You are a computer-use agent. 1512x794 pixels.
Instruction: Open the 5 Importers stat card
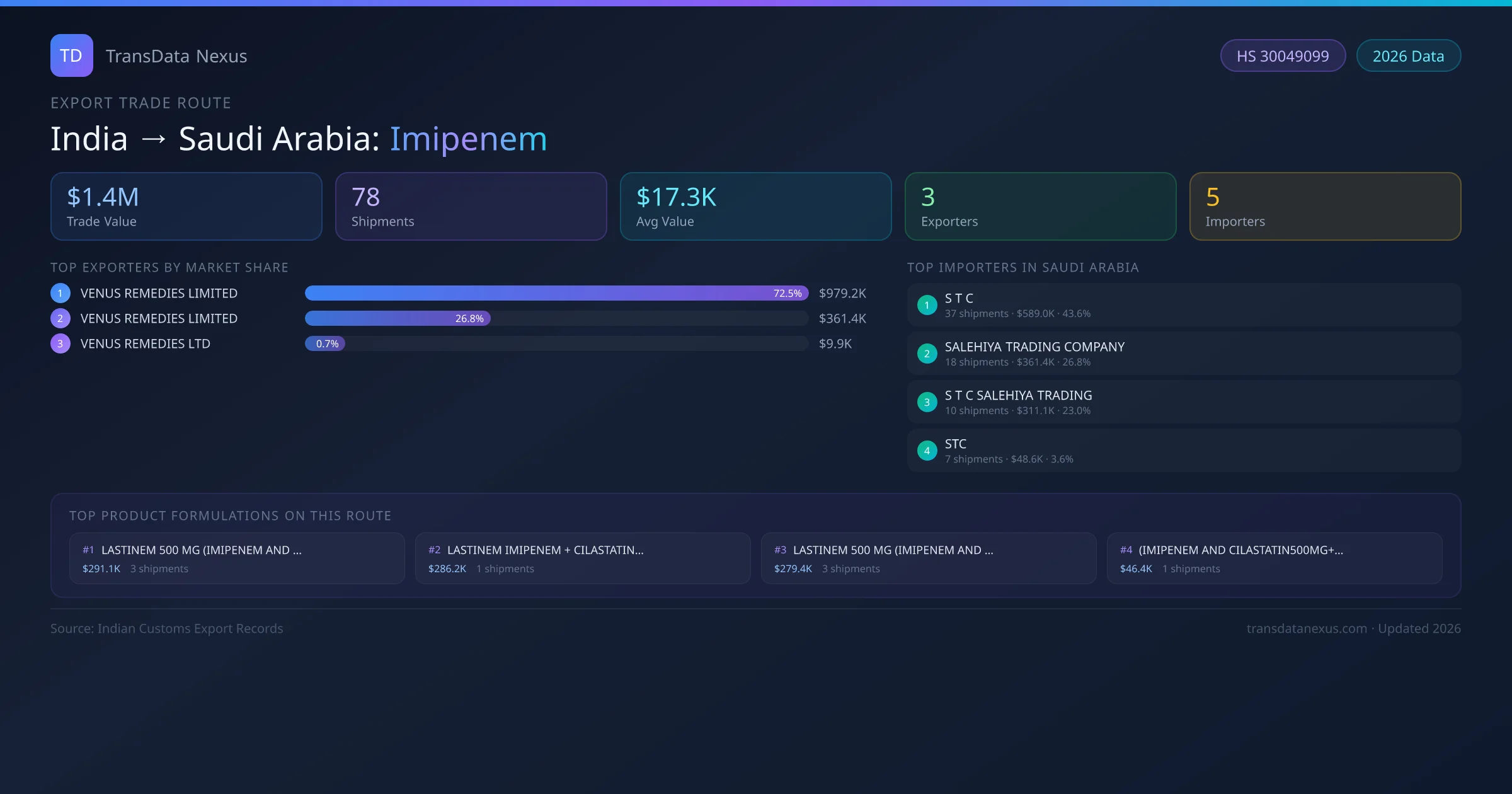(x=1325, y=206)
